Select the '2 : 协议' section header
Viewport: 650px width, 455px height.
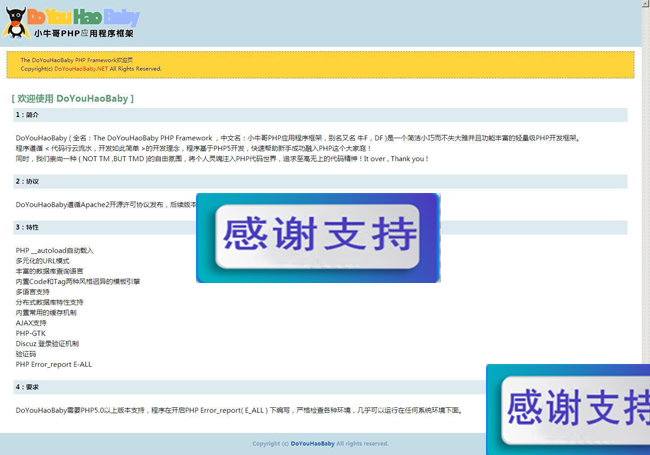[x=320, y=182]
